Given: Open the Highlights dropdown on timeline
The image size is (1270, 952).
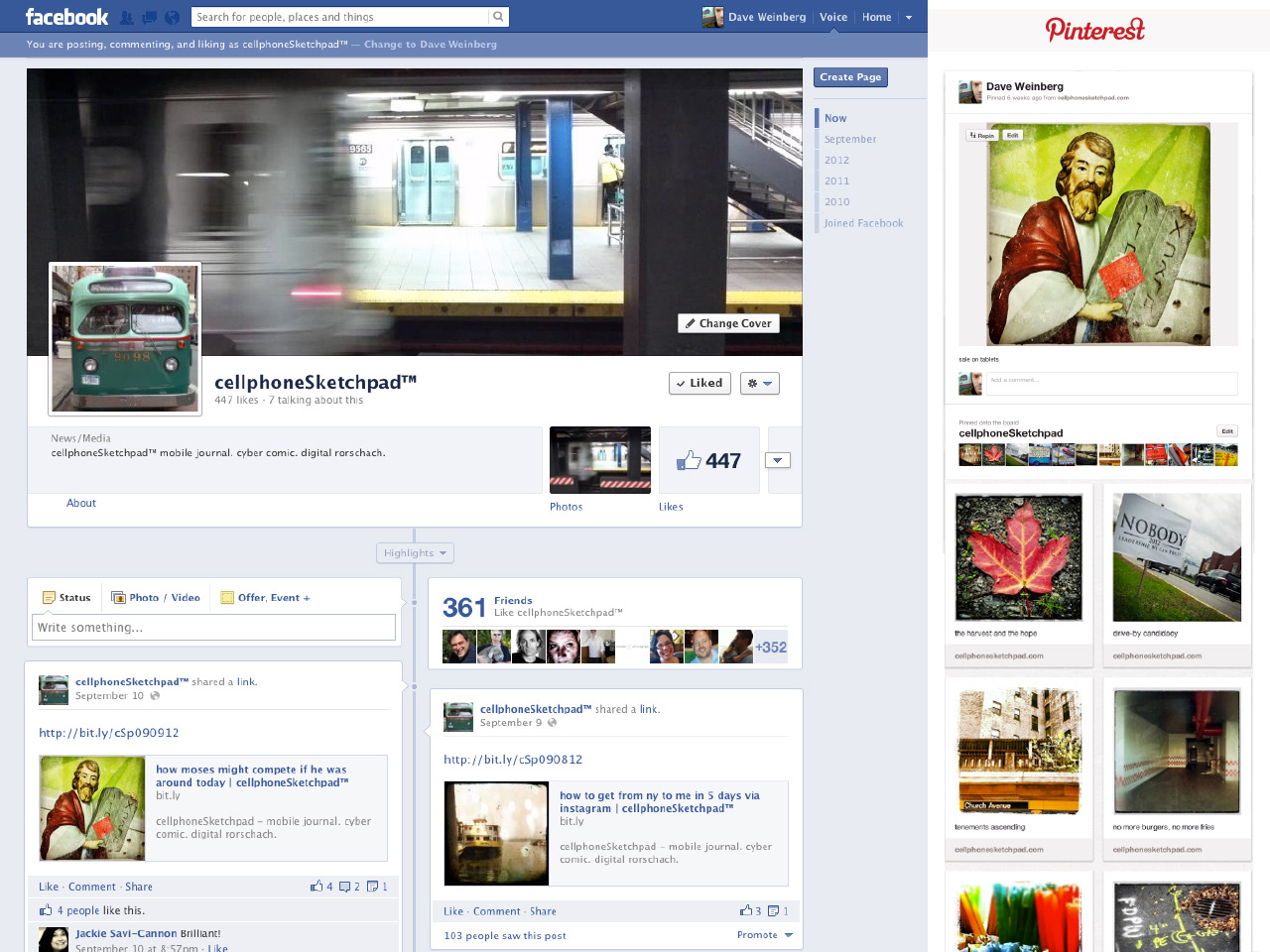Looking at the screenshot, I should 415,552.
